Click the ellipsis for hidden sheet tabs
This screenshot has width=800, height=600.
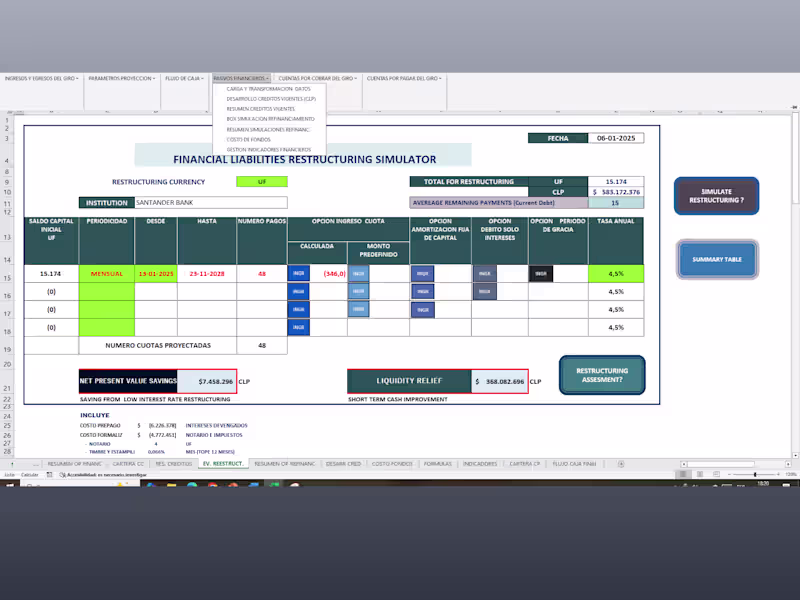(x=35, y=464)
